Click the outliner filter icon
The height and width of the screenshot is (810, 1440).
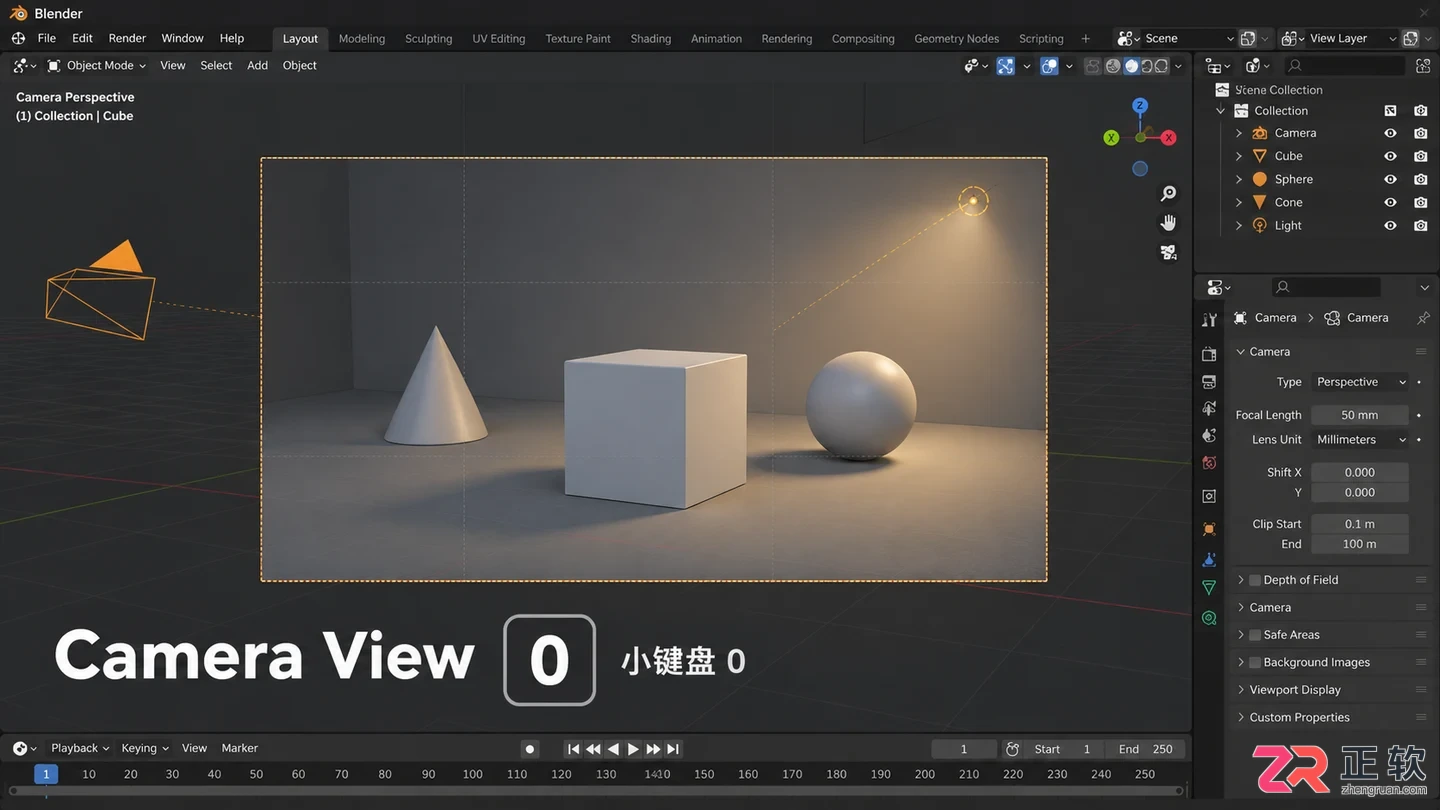1423,66
